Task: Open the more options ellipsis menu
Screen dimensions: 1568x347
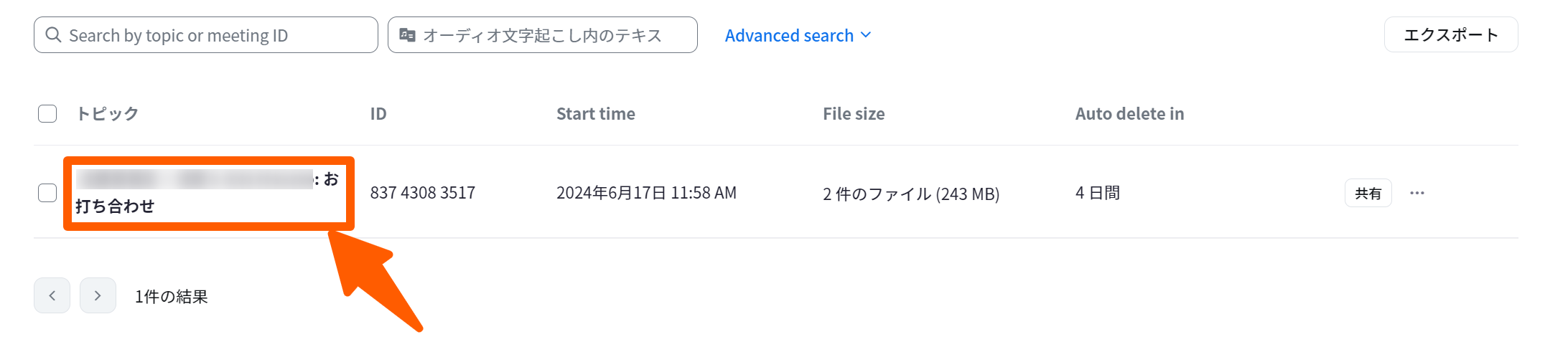Action: point(1417,193)
